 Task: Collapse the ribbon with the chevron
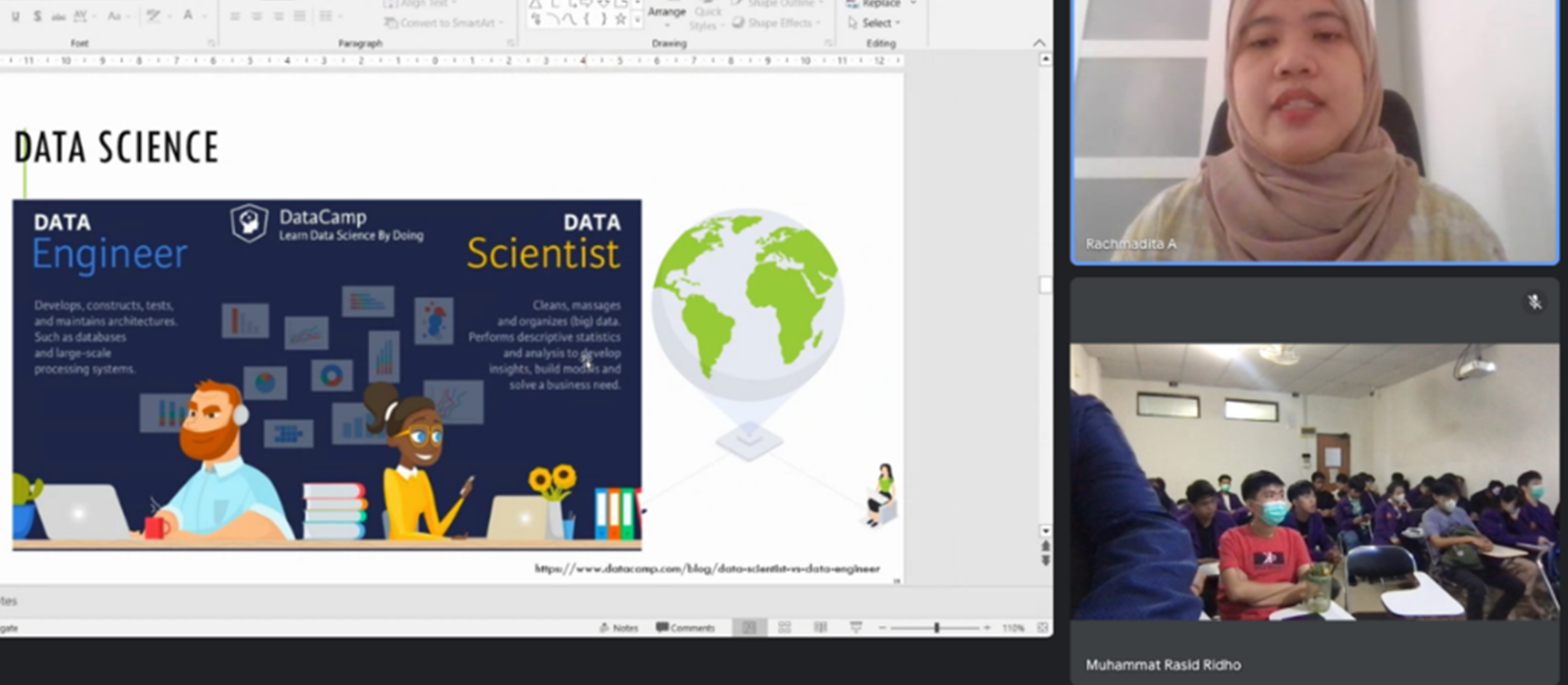click(1039, 43)
